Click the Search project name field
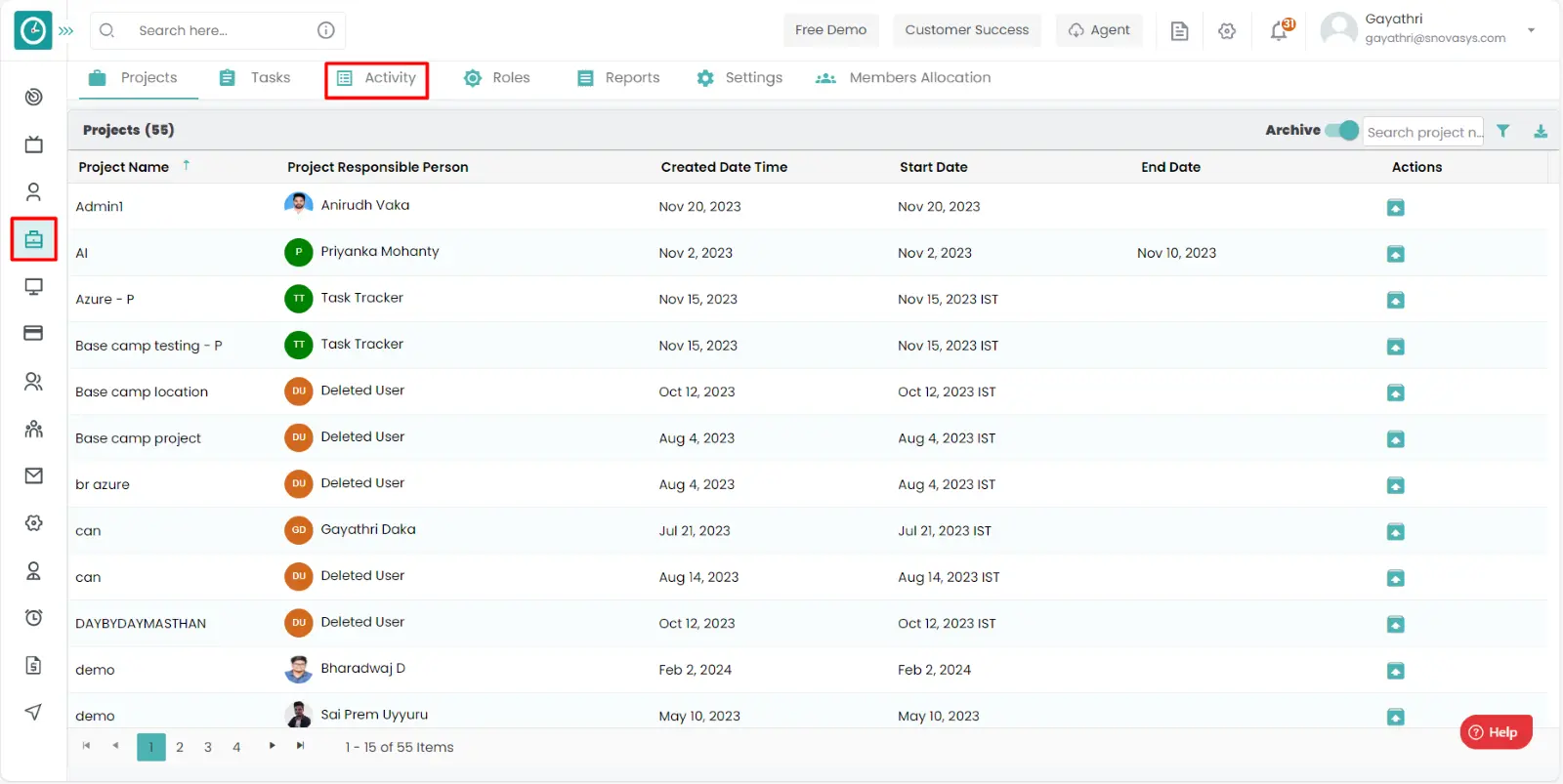Viewport: 1563px width, 784px height. point(1422,132)
